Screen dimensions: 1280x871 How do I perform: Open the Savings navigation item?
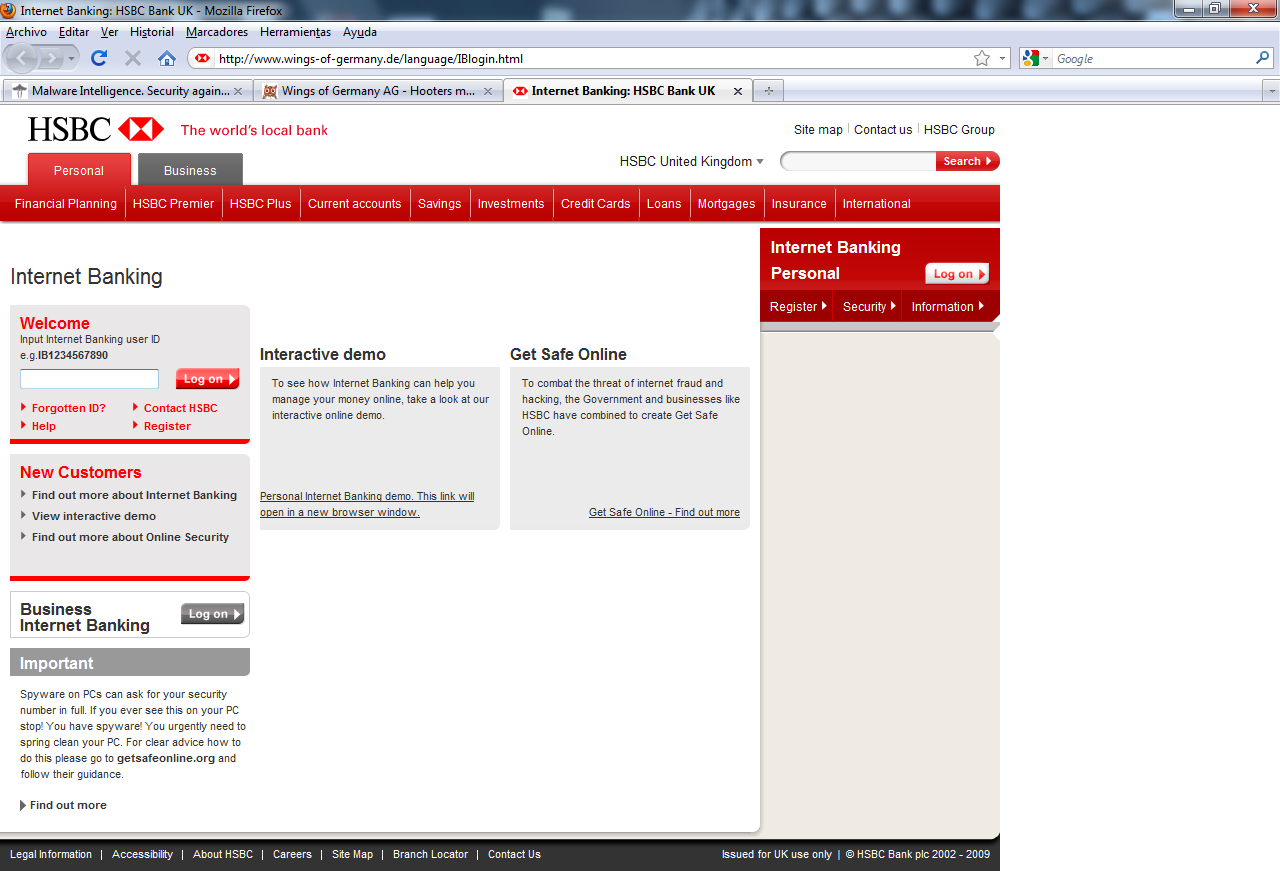tap(439, 203)
